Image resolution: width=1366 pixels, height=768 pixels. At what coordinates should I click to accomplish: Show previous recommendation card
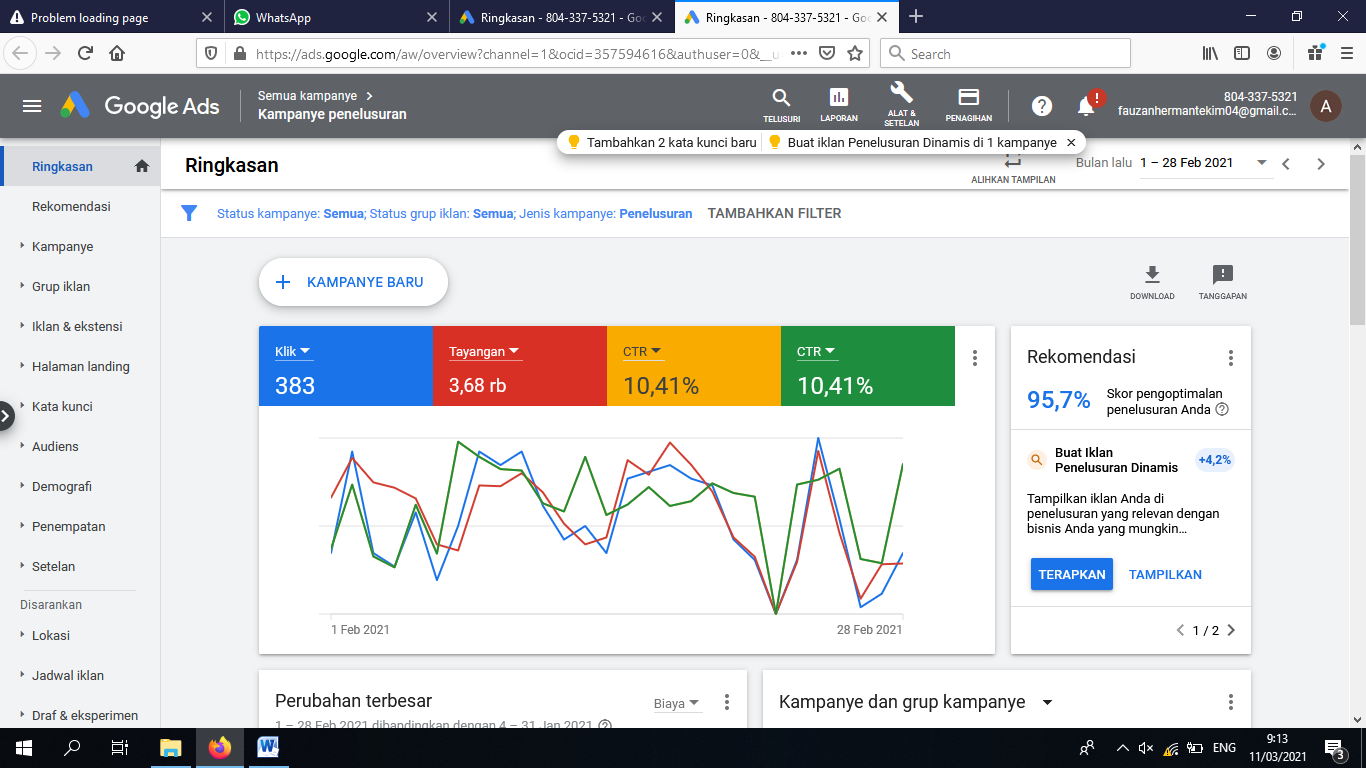[x=1181, y=630]
